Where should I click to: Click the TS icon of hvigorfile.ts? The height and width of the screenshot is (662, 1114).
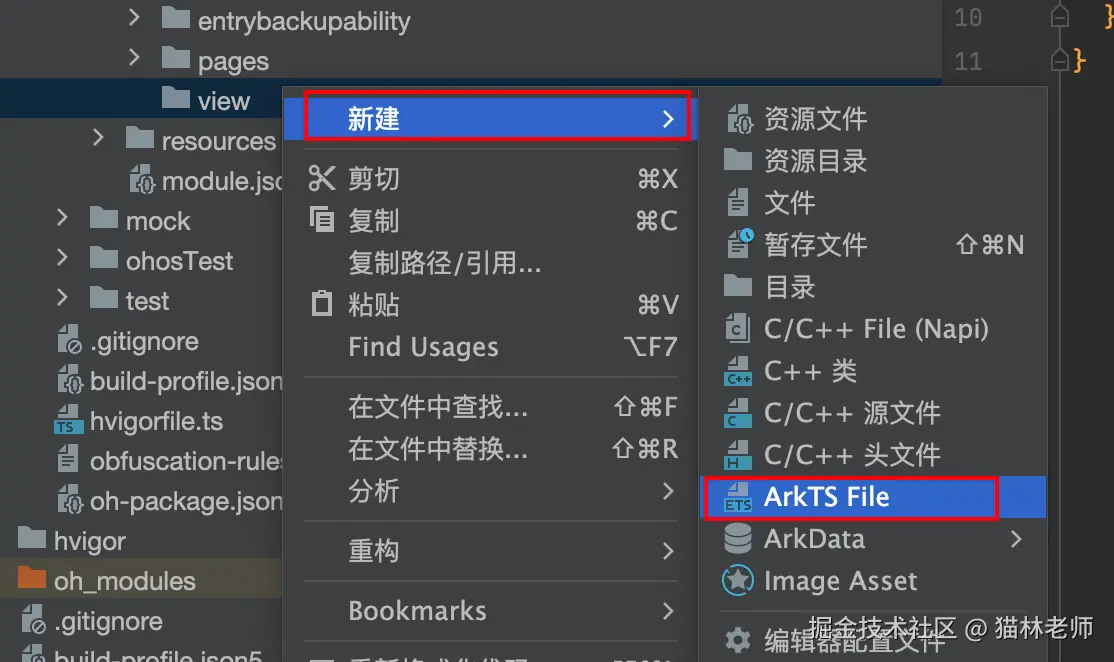[68, 419]
